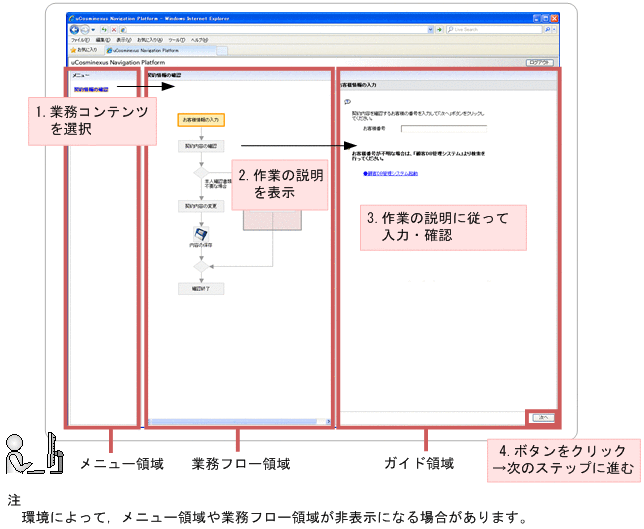Go back with the browser Back button
This screenshot has height=529, width=644.
75,30
